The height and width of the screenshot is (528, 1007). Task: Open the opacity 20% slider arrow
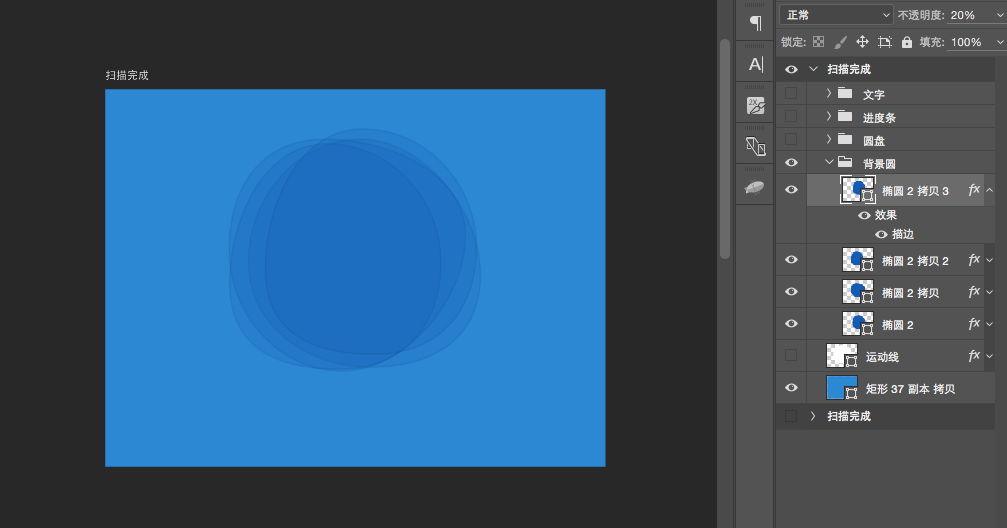point(1000,15)
